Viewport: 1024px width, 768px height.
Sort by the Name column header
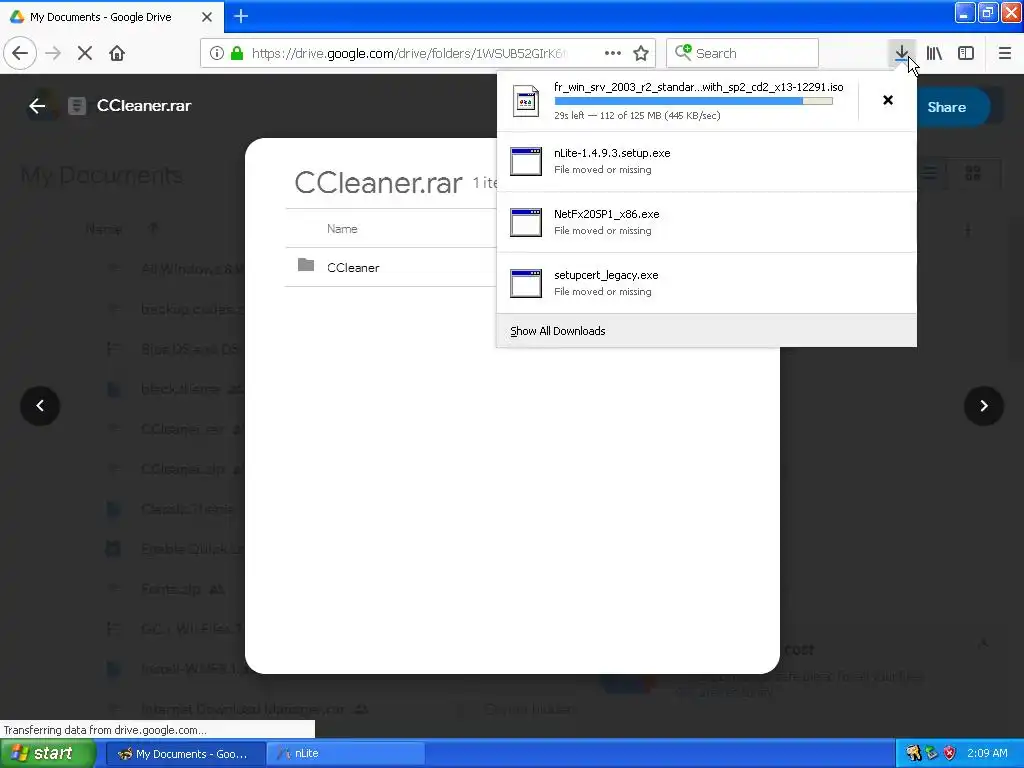[342, 229]
